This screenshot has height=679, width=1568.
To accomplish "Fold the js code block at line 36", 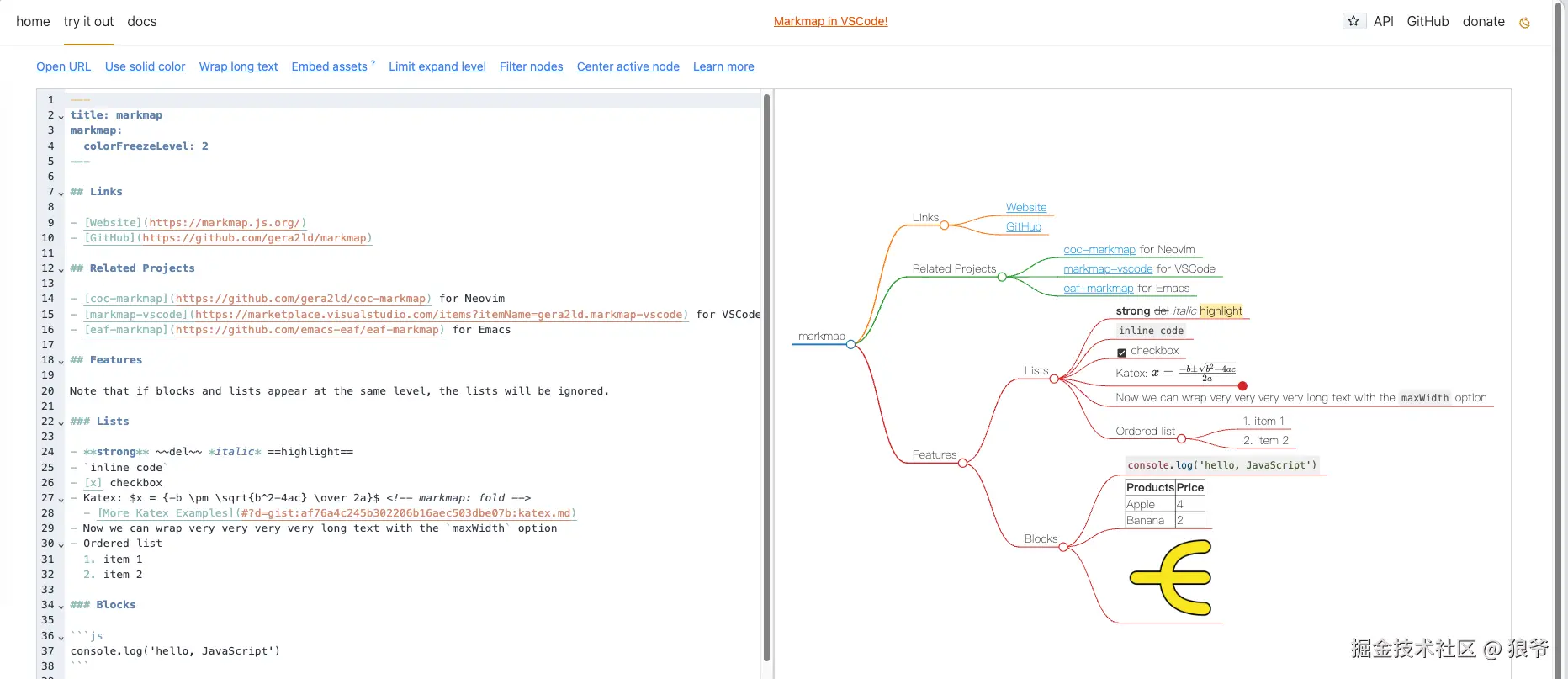I will click(x=61, y=637).
